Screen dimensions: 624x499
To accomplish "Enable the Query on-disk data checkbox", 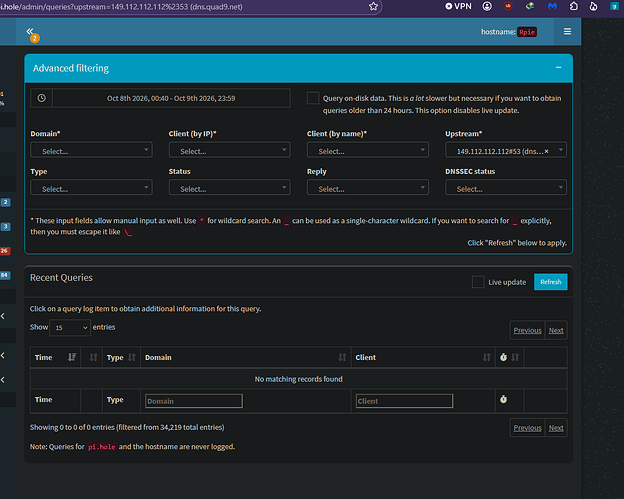I will [313, 98].
